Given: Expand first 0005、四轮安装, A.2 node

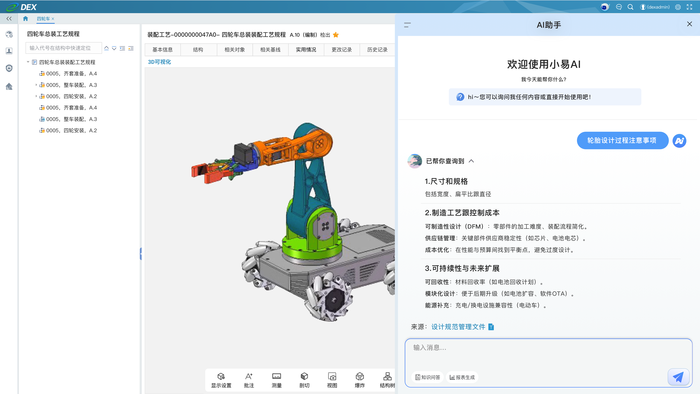Looking at the screenshot, I should pyautogui.click(x=36, y=96).
